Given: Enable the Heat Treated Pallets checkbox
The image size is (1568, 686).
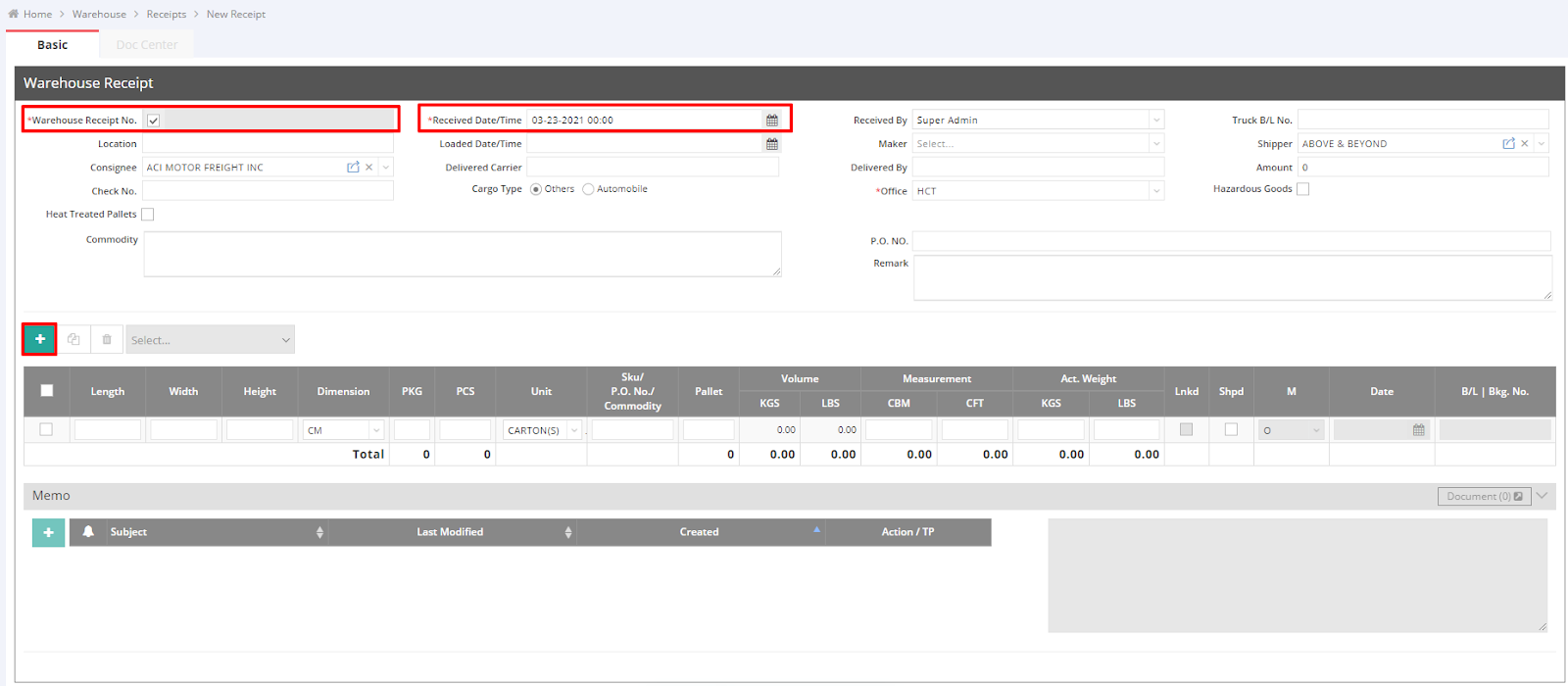Looking at the screenshot, I should point(148,215).
